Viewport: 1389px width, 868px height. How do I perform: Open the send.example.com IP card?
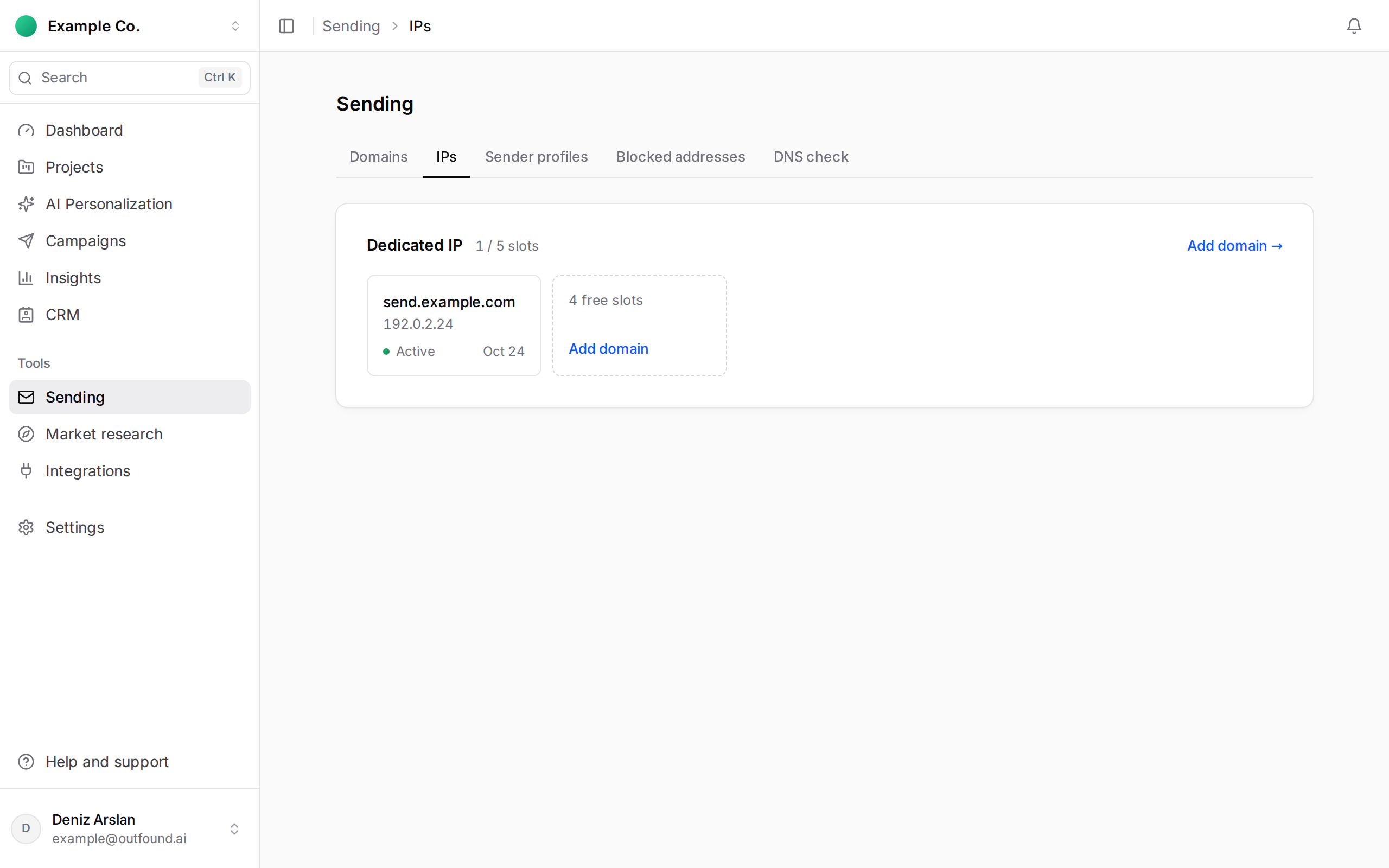[x=454, y=325]
